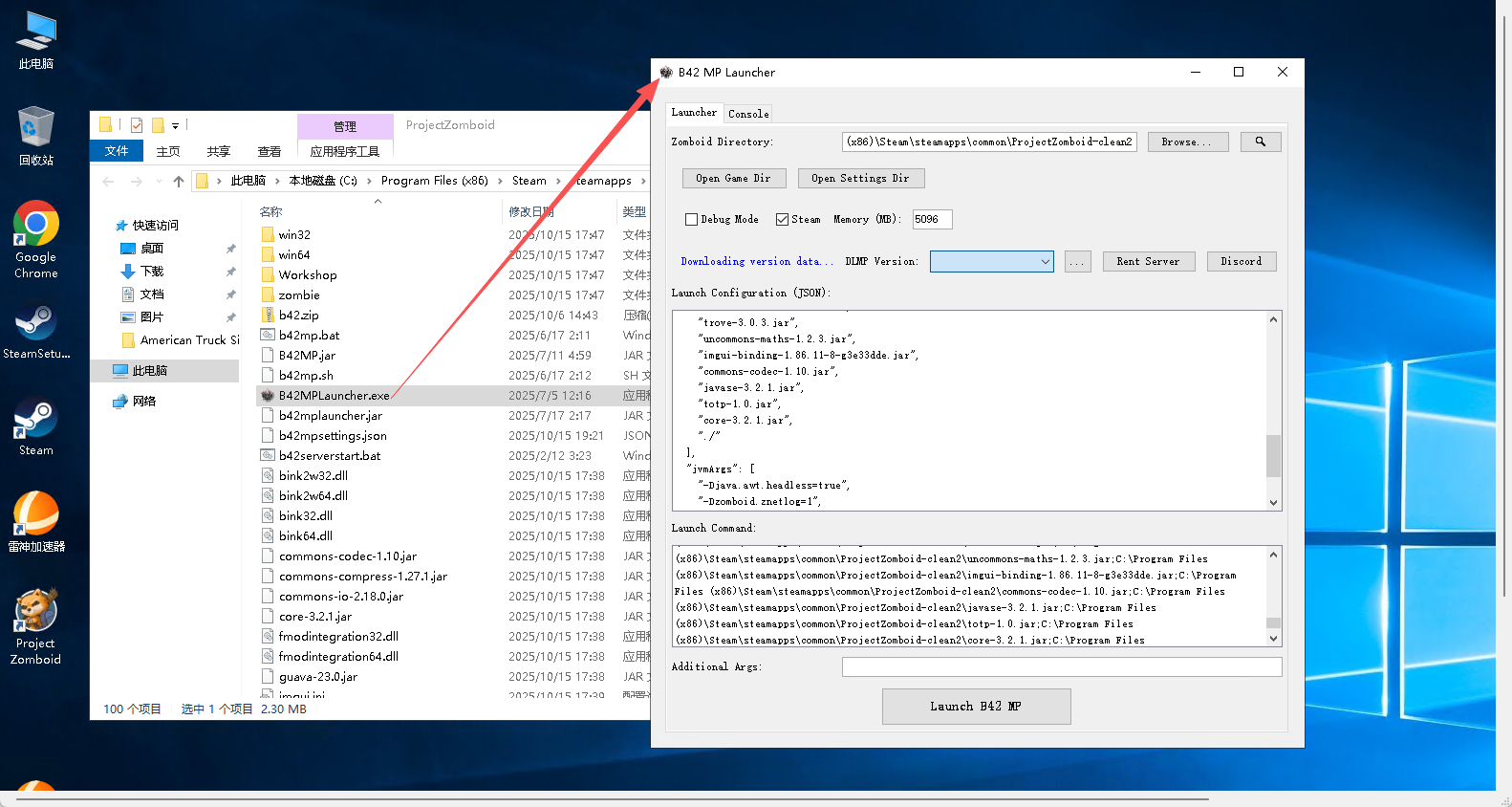The width and height of the screenshot is (1512, 807).
Task: Uncheck the Steam checkbox
Action: coord(782,220)
